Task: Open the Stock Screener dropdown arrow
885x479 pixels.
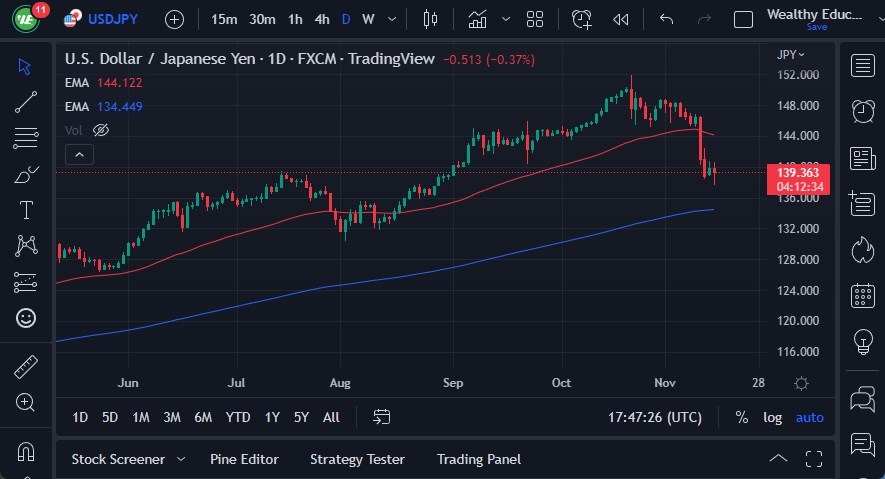Action: pyautogui.click(x=181, y=459)
